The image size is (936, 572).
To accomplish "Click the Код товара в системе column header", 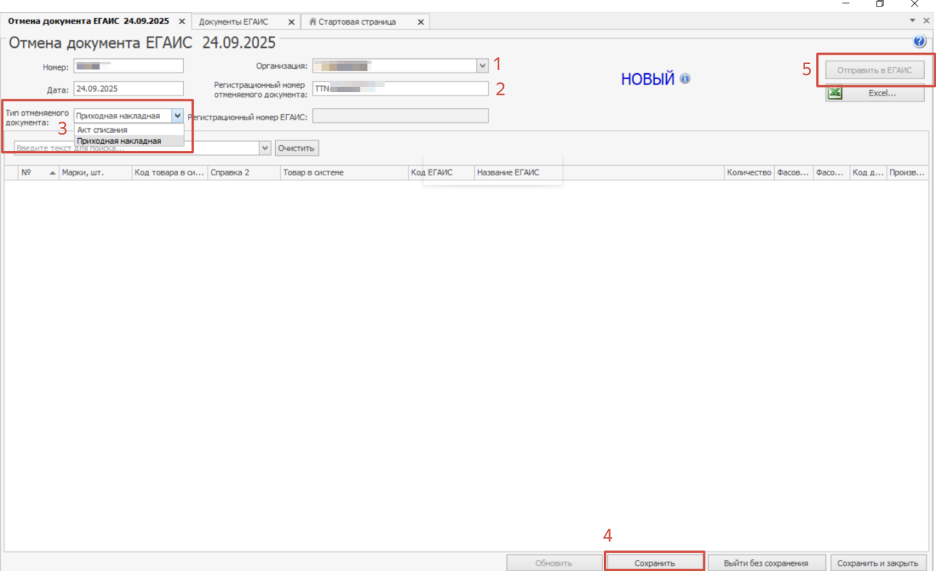I will 170,173.
